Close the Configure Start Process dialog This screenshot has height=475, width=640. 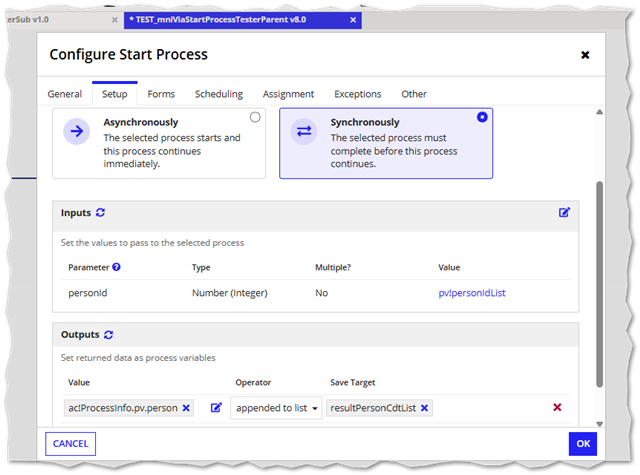(585, 55)
